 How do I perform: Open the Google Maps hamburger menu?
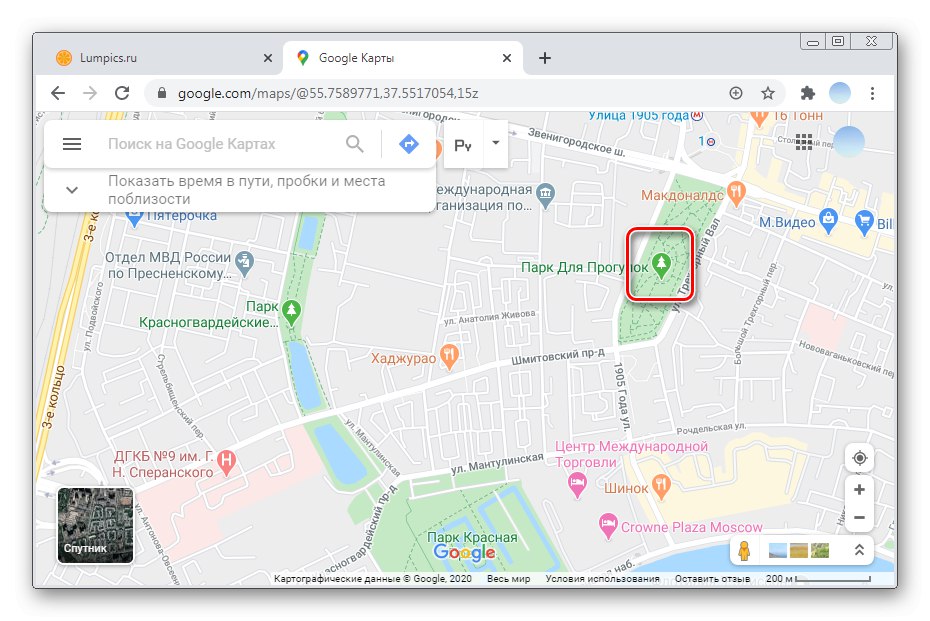click(x=72, y=144)
